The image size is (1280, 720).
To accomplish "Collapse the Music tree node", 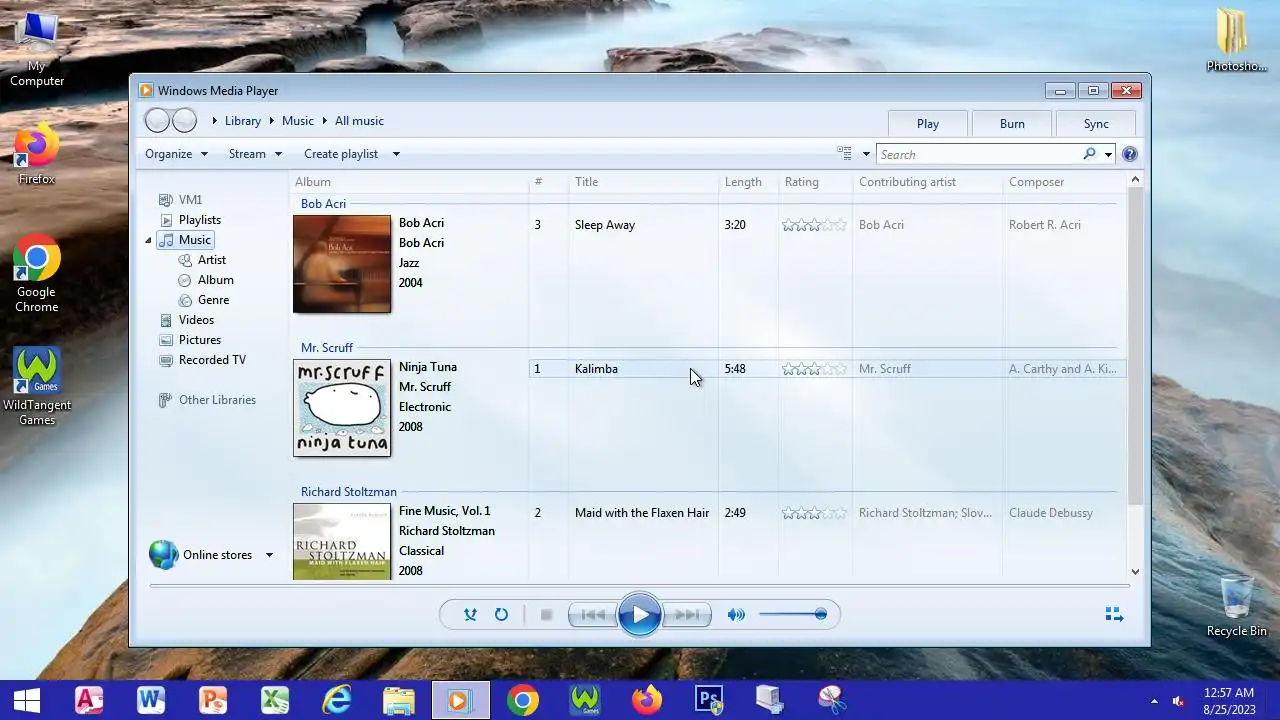I will tap(148, 240).
